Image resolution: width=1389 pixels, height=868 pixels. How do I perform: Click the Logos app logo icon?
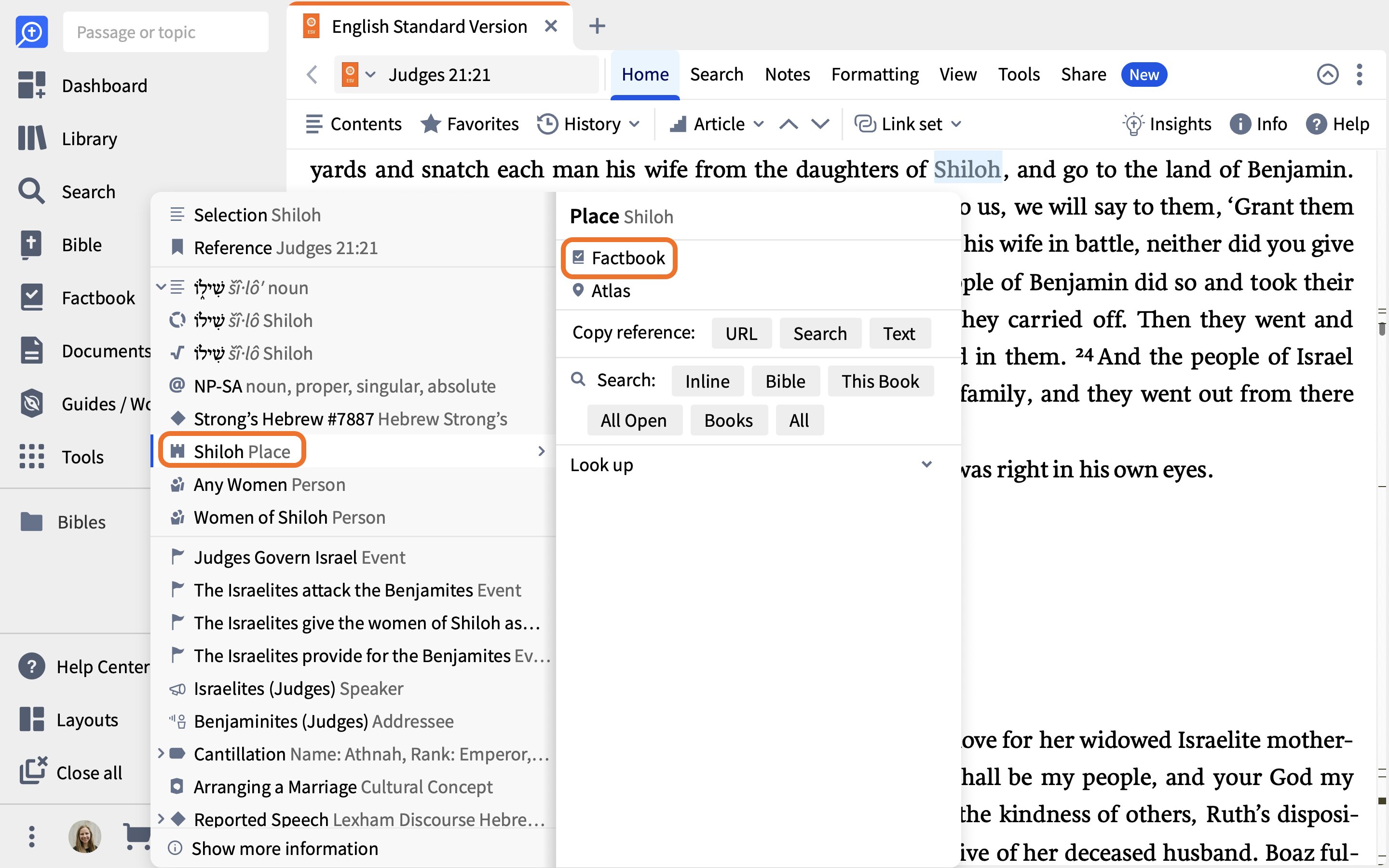coord(31,32)
